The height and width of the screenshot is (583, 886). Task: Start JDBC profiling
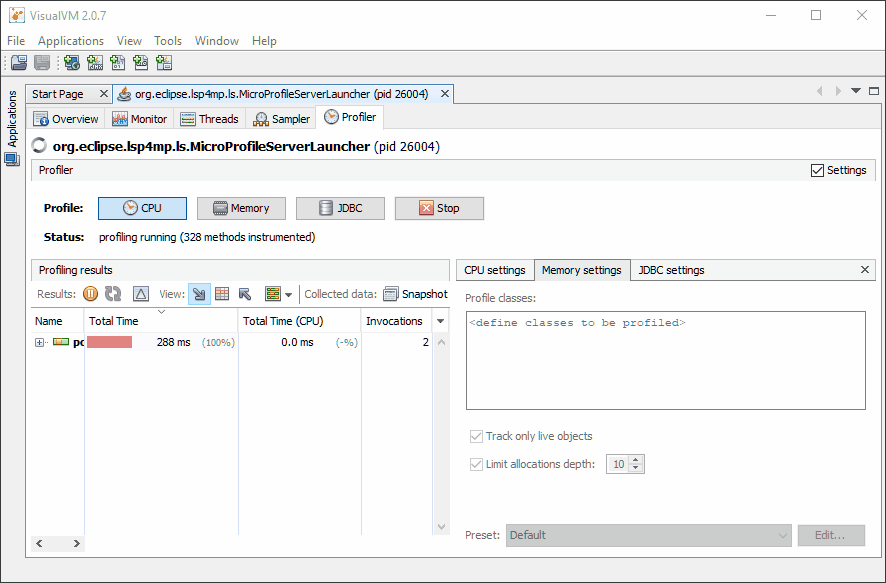(340, 208)
